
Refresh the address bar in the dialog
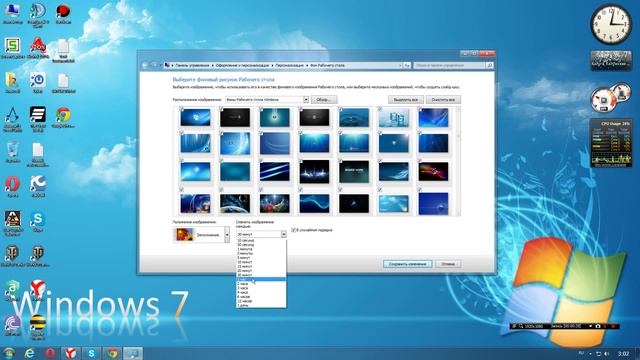[x=407, y=65]
